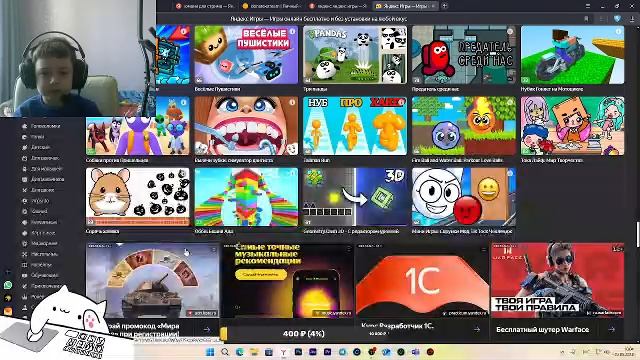Open browser downloads arrow icon

[x=633, y=19]
